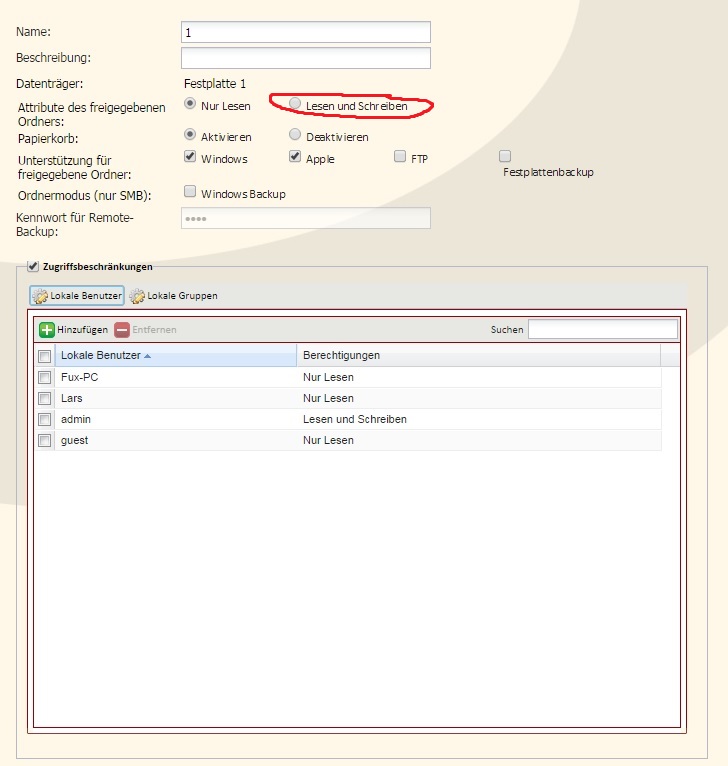Click the red minus Entfernen icon
Viewport: 728px width, 766px height.
click(x=122, y=330)
